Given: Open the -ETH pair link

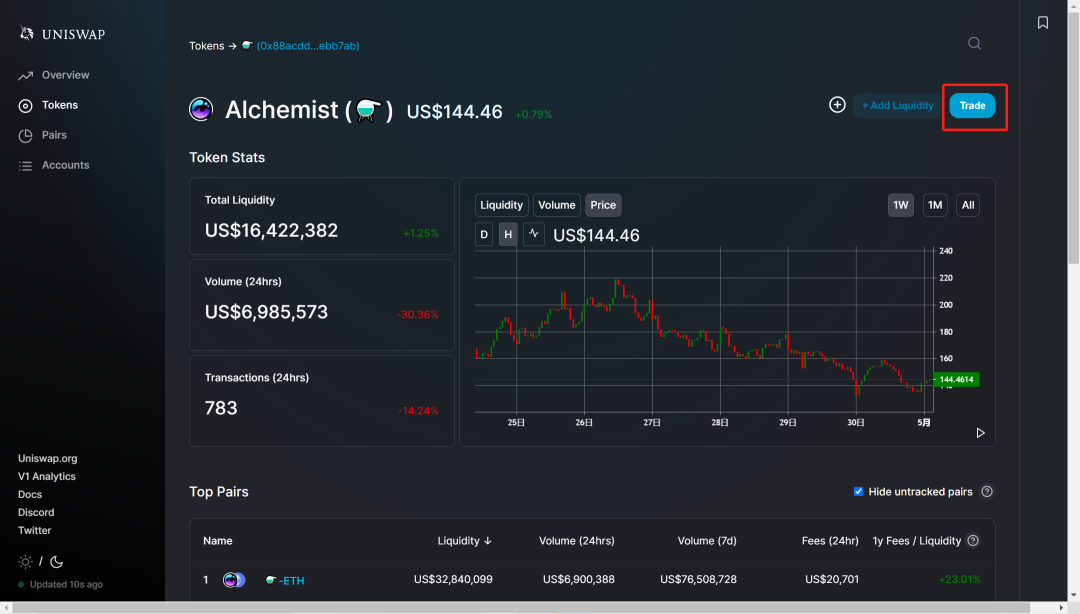Looking at the screenshot, I should click(285, 580).
